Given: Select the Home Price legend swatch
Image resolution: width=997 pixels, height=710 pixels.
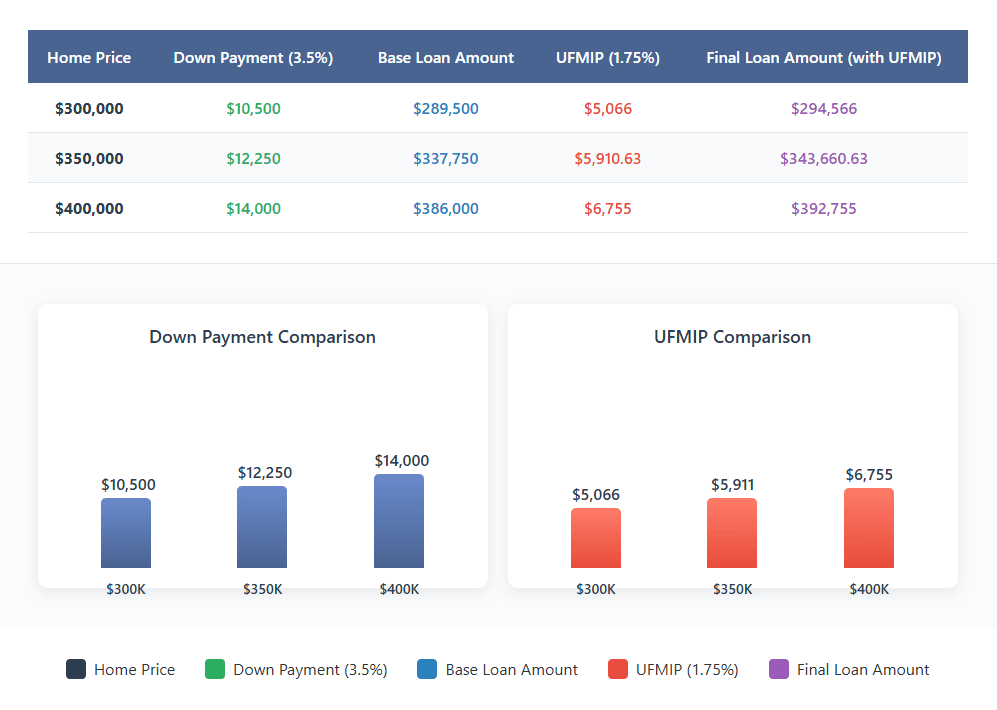Looking at the screenshot, I should coord(74,669).
